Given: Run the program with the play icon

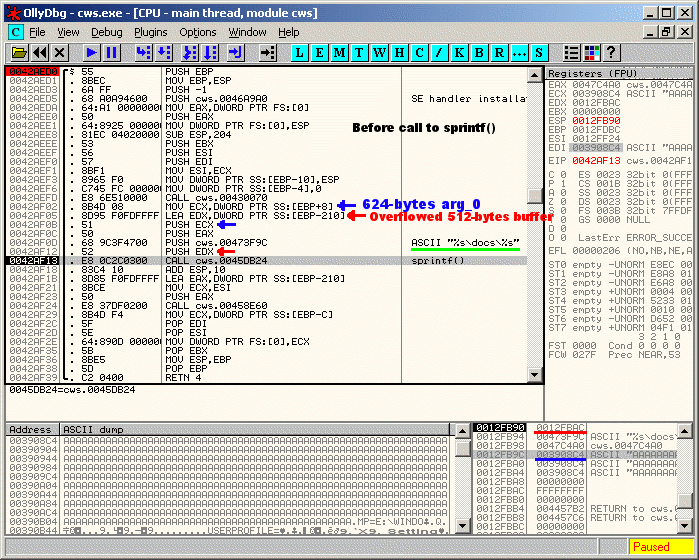Looking at the screenshot, I should 91,53.
